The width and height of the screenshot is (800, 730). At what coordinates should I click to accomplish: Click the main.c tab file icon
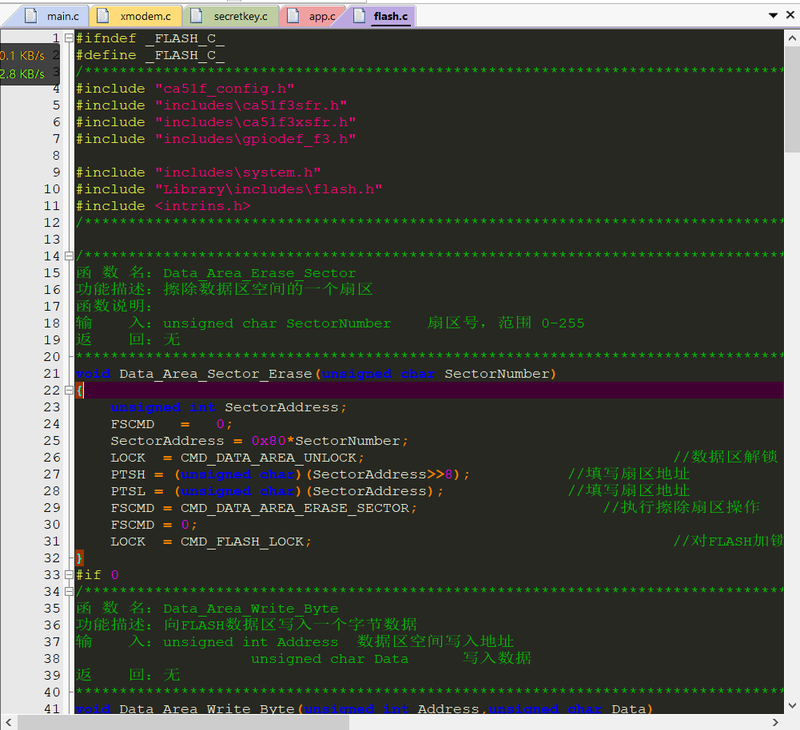31,16
